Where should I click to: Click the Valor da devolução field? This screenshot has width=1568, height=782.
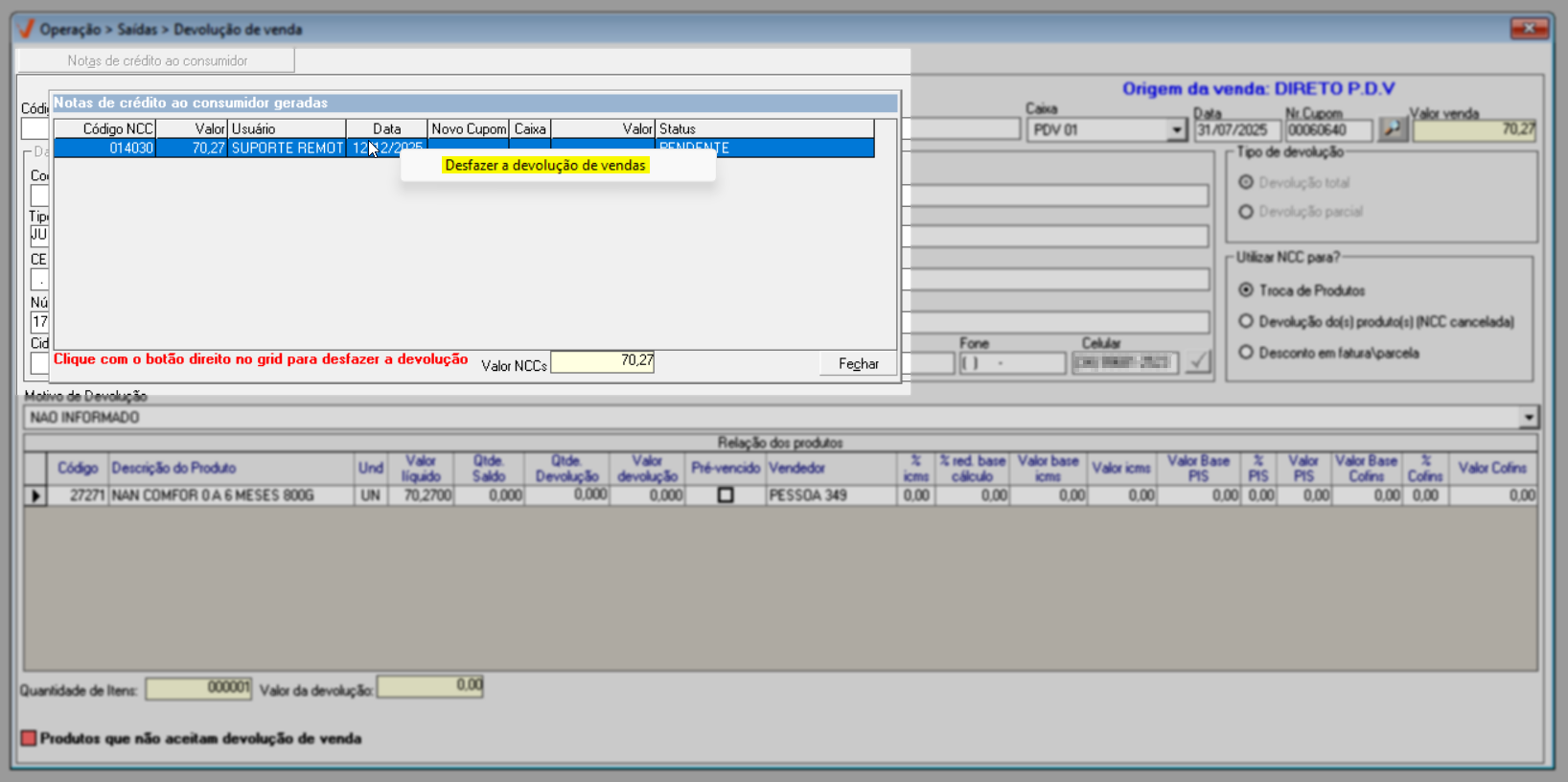430,686
